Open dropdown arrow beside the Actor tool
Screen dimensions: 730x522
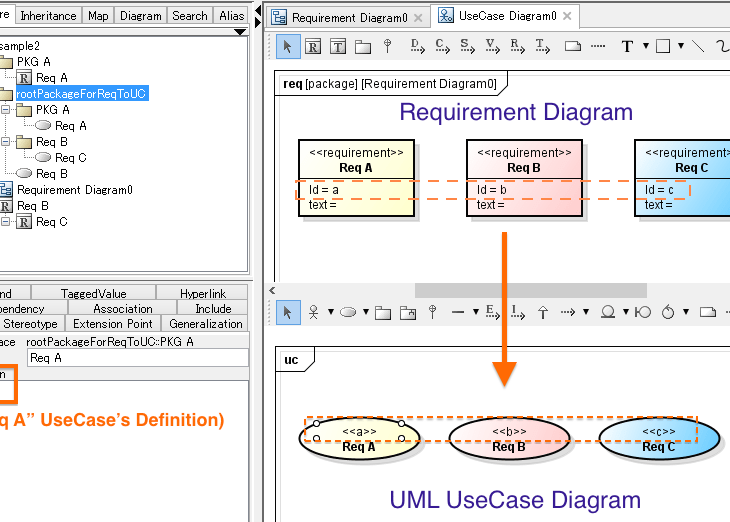(329, 312)
